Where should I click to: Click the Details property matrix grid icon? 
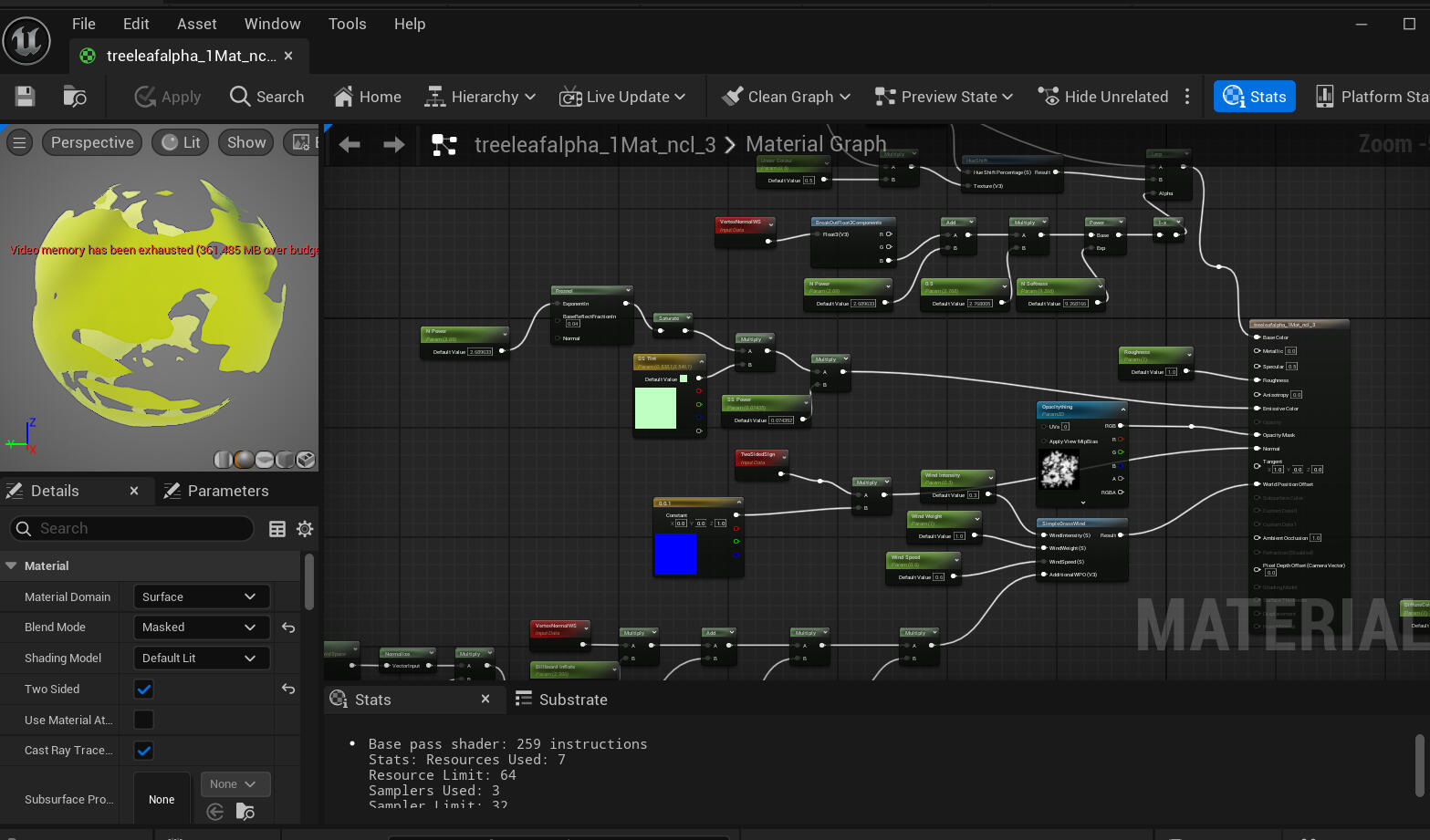[277, 529]
